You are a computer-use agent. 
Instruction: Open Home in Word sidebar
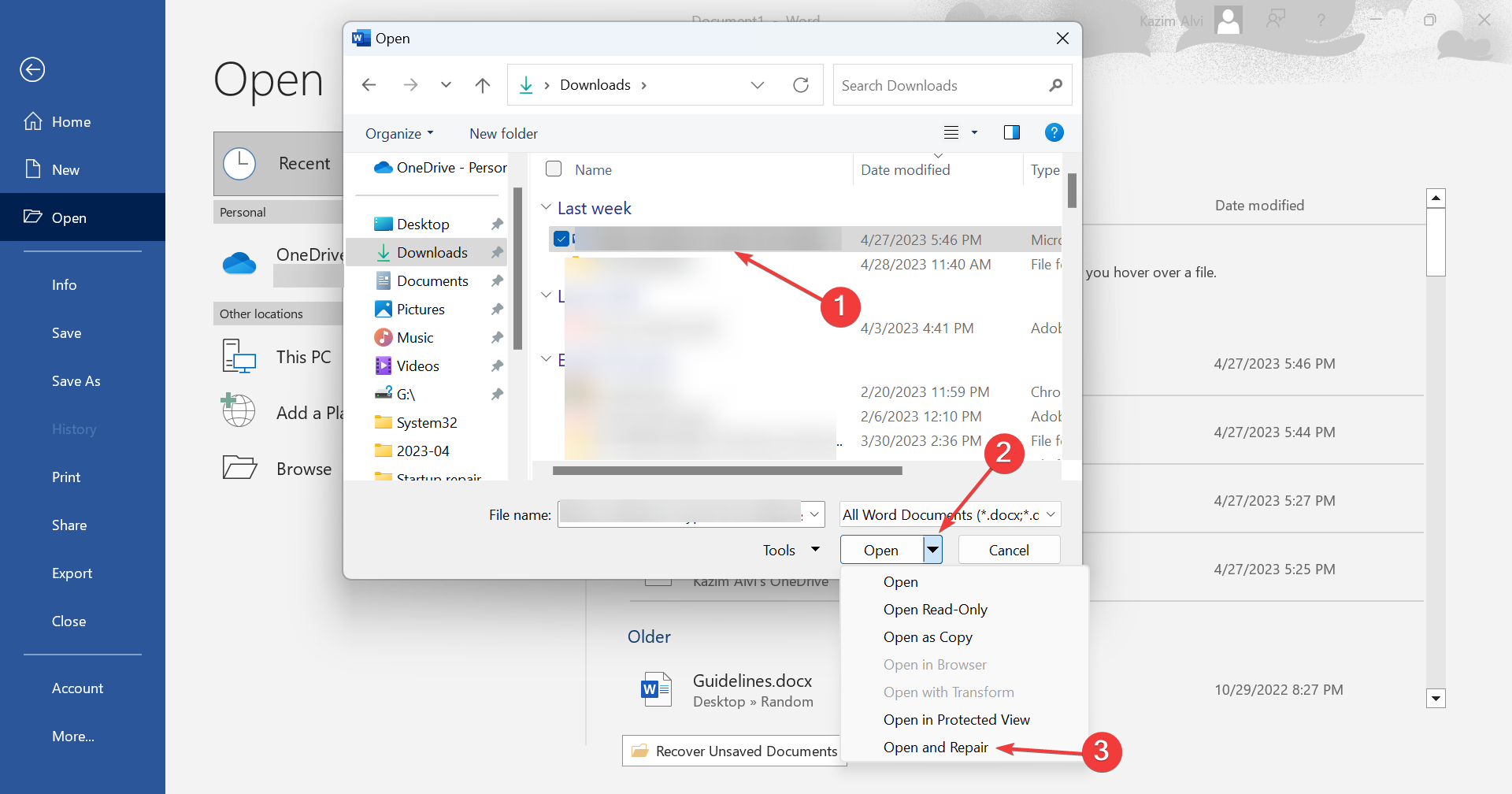click(x=71, y=122)
